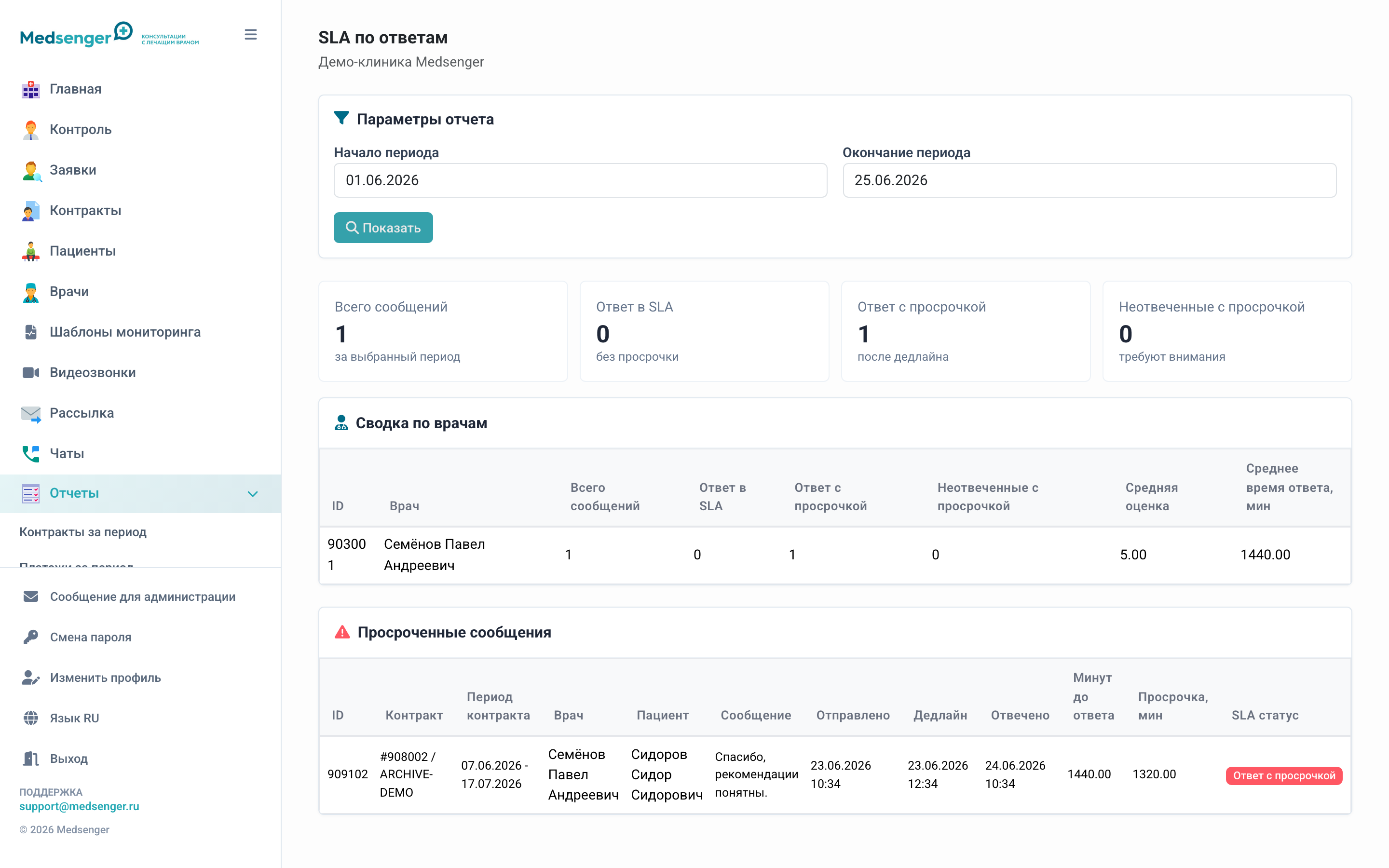Click the Ответ в SLA summary card

click(x=704, y=331)
